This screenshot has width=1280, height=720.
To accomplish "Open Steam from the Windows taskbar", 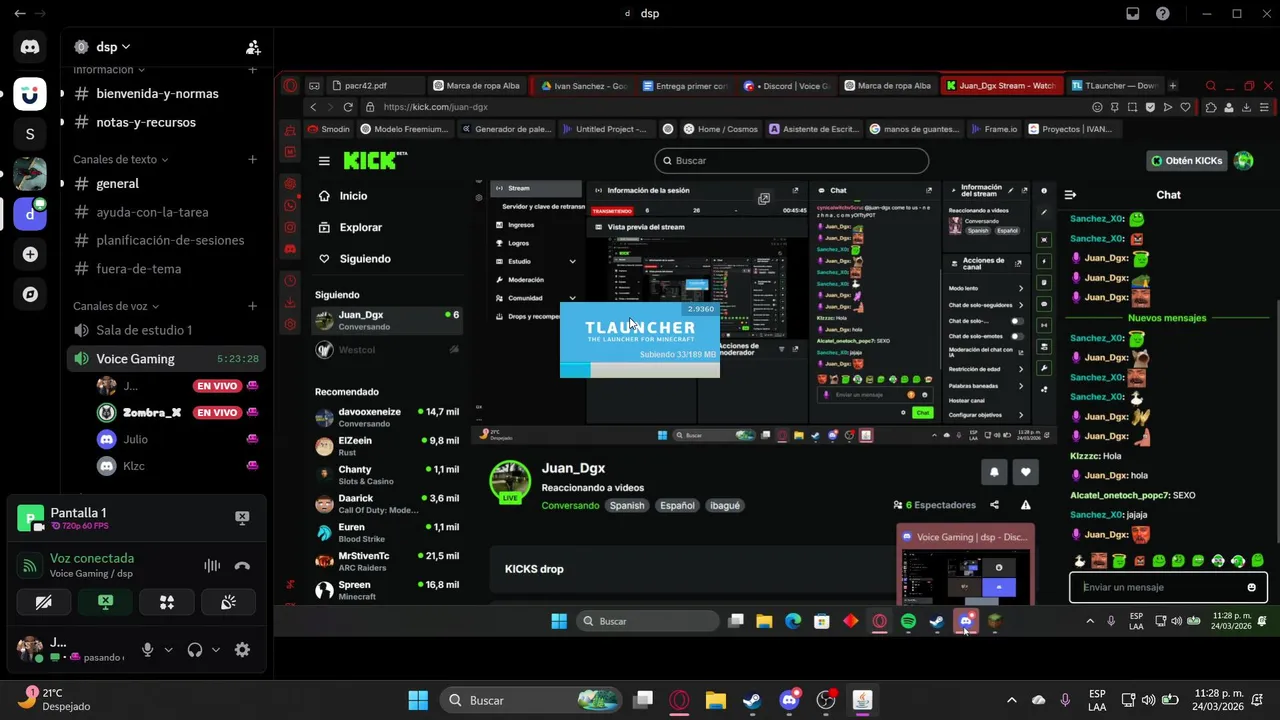I will (752, 700).
